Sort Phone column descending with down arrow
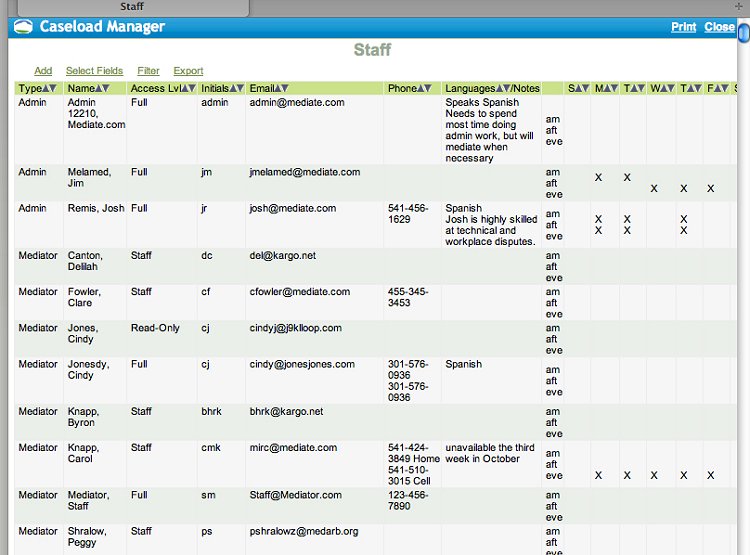750x555 pixels. [x=428, y=89]
